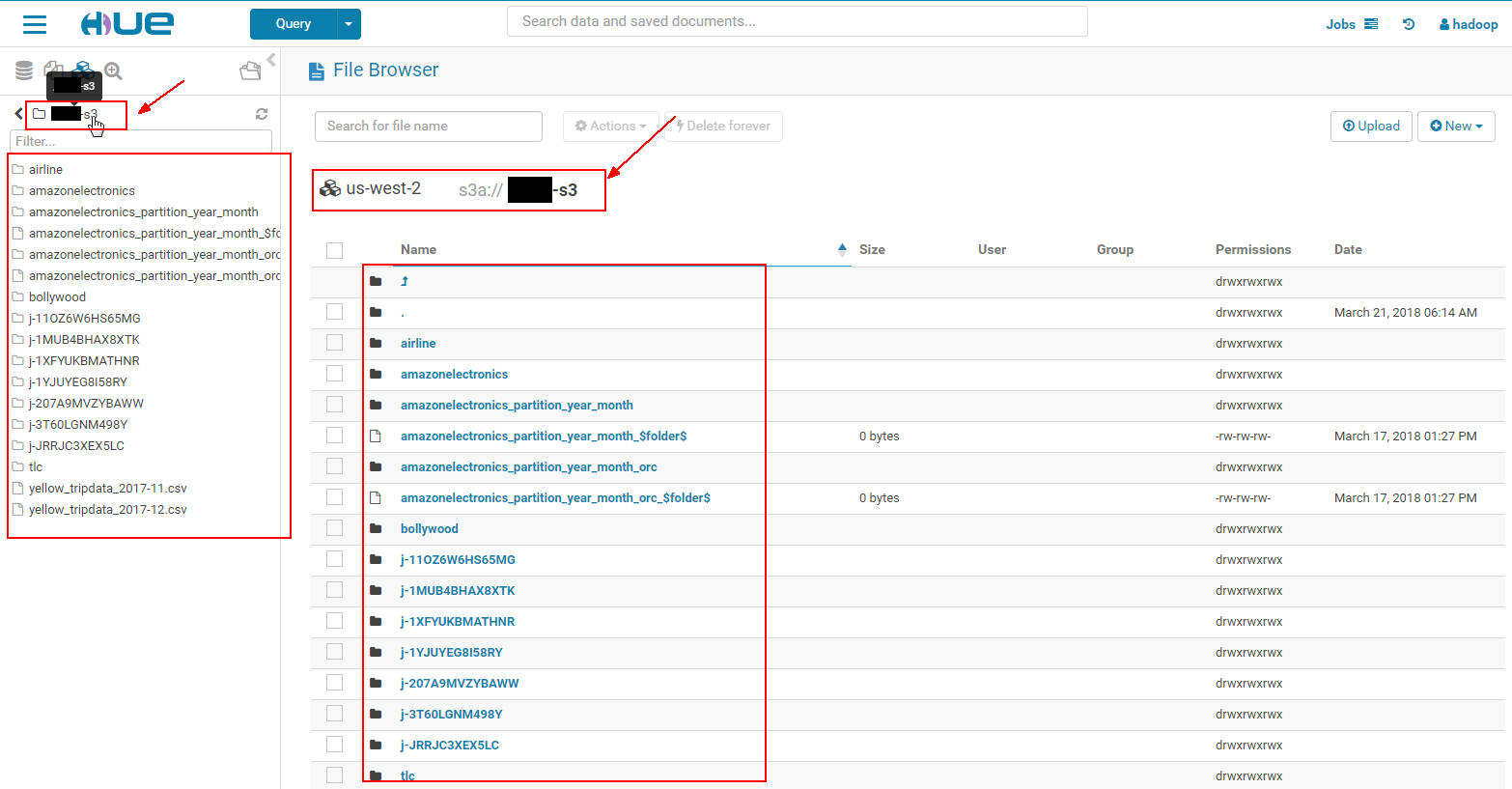Open the history panel via clock icon
1512x789 pixels.
pos(1409,23)
